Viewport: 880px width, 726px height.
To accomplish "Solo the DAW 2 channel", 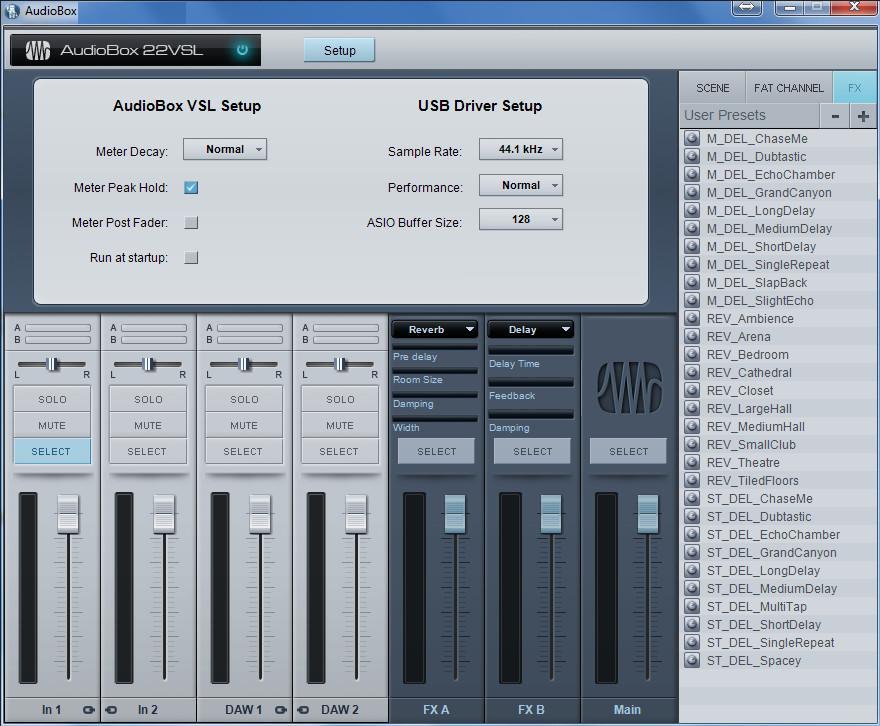I will 339,398.
